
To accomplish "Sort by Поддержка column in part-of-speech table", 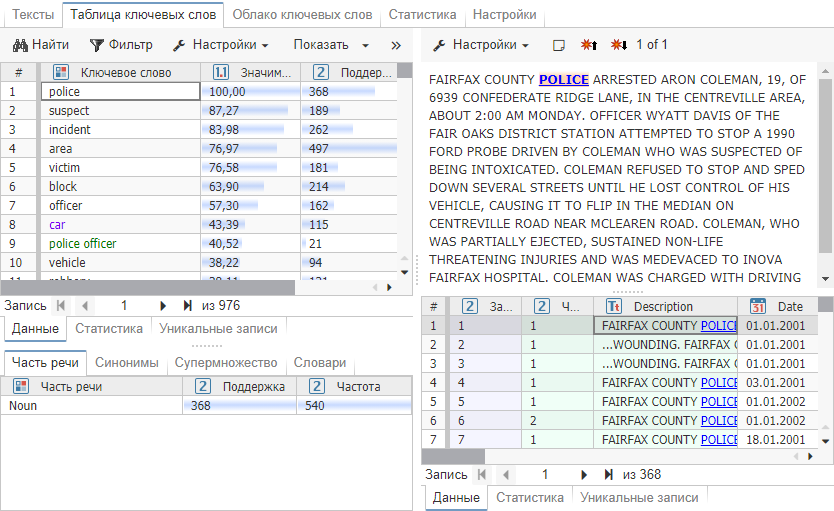I will click(239, 387).
